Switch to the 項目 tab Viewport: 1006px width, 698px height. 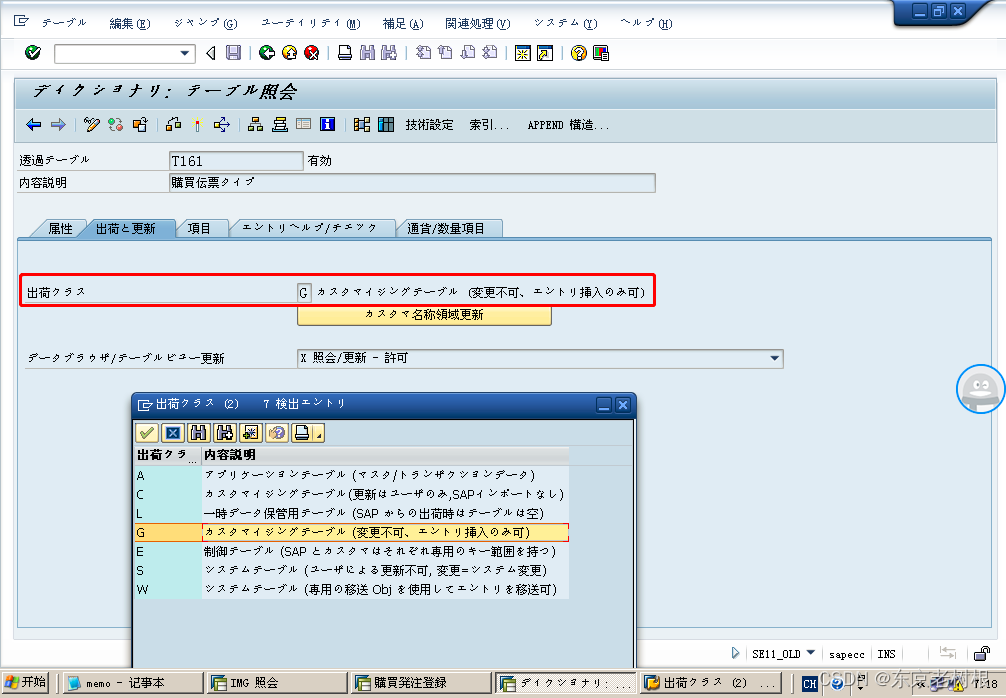point(199,228)
